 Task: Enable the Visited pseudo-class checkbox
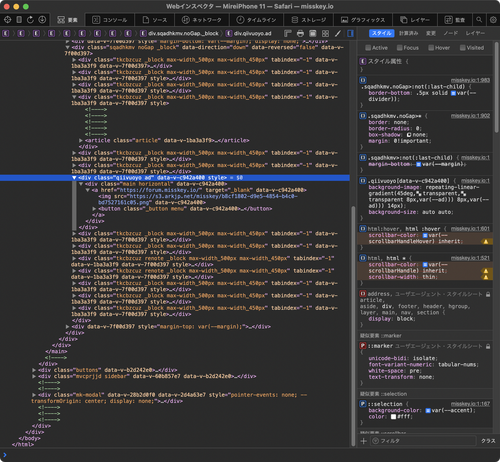pos(463,48)
